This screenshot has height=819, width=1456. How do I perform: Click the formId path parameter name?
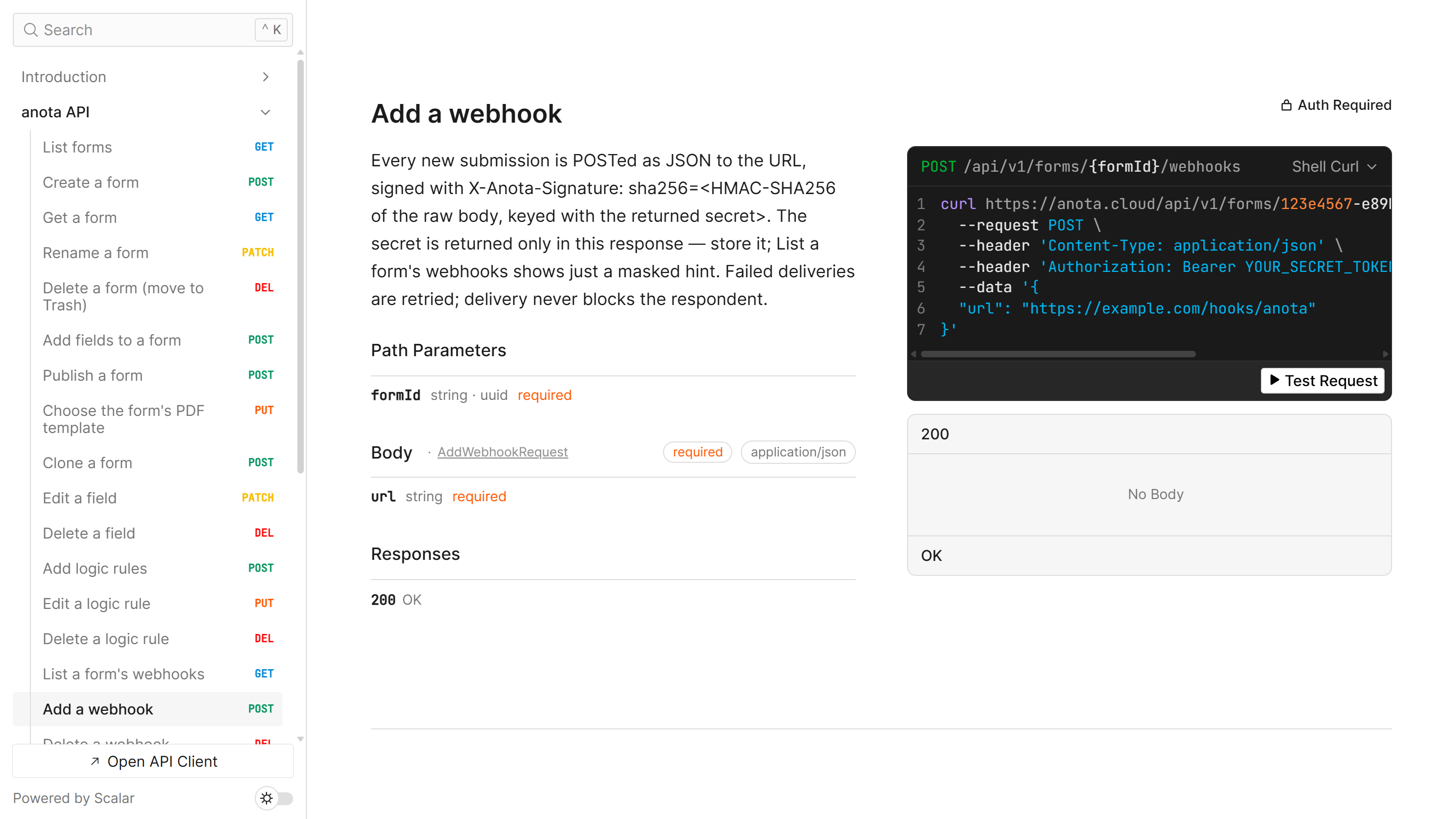(395, 395)
